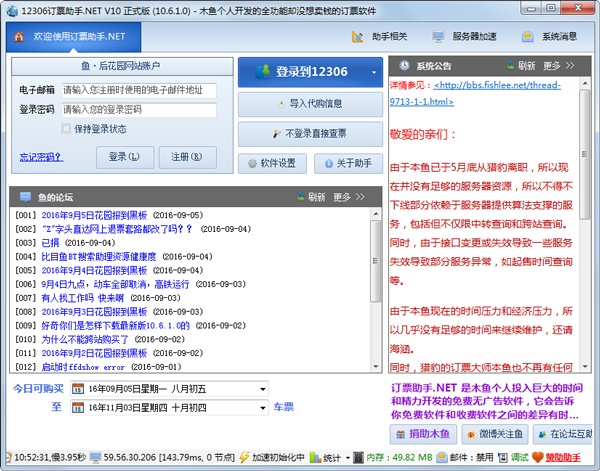The height and width of the screenshot is (471, 600).
Task: Click calendar icon of end date
Action: click(78, 408)
